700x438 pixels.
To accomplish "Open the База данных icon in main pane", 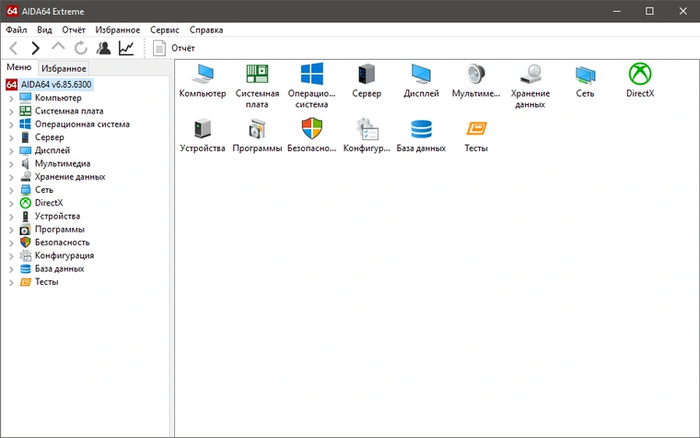I will tap(421, 129).
